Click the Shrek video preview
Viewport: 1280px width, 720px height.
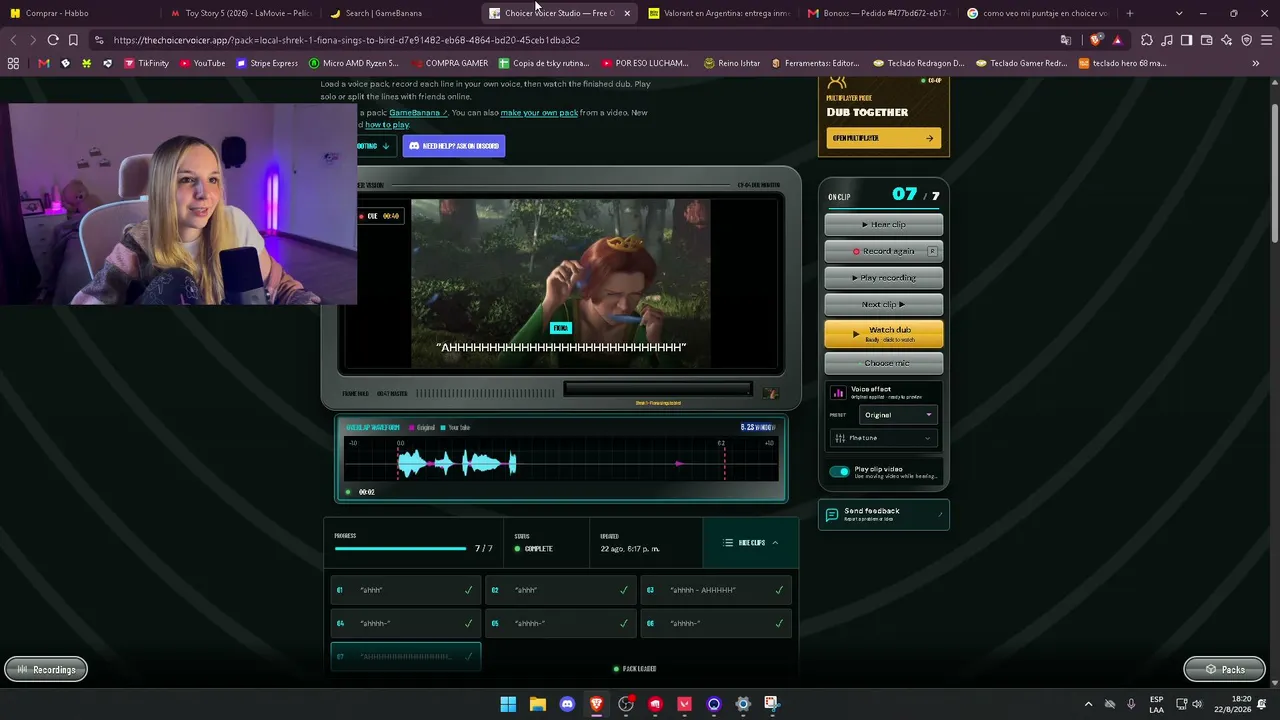click(561, 283)
